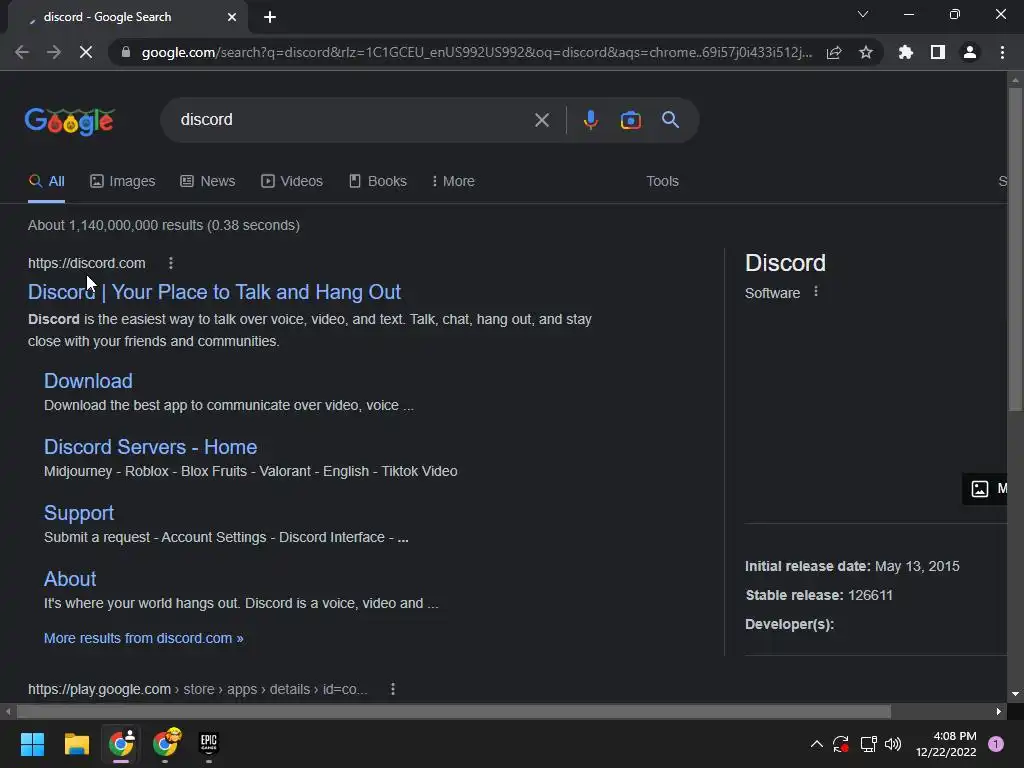Close the discord Google Search tab

click(232, 17)
